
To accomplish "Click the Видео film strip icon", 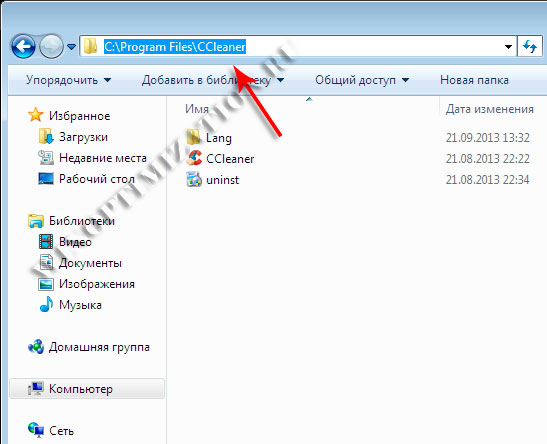I will [46, 242].
